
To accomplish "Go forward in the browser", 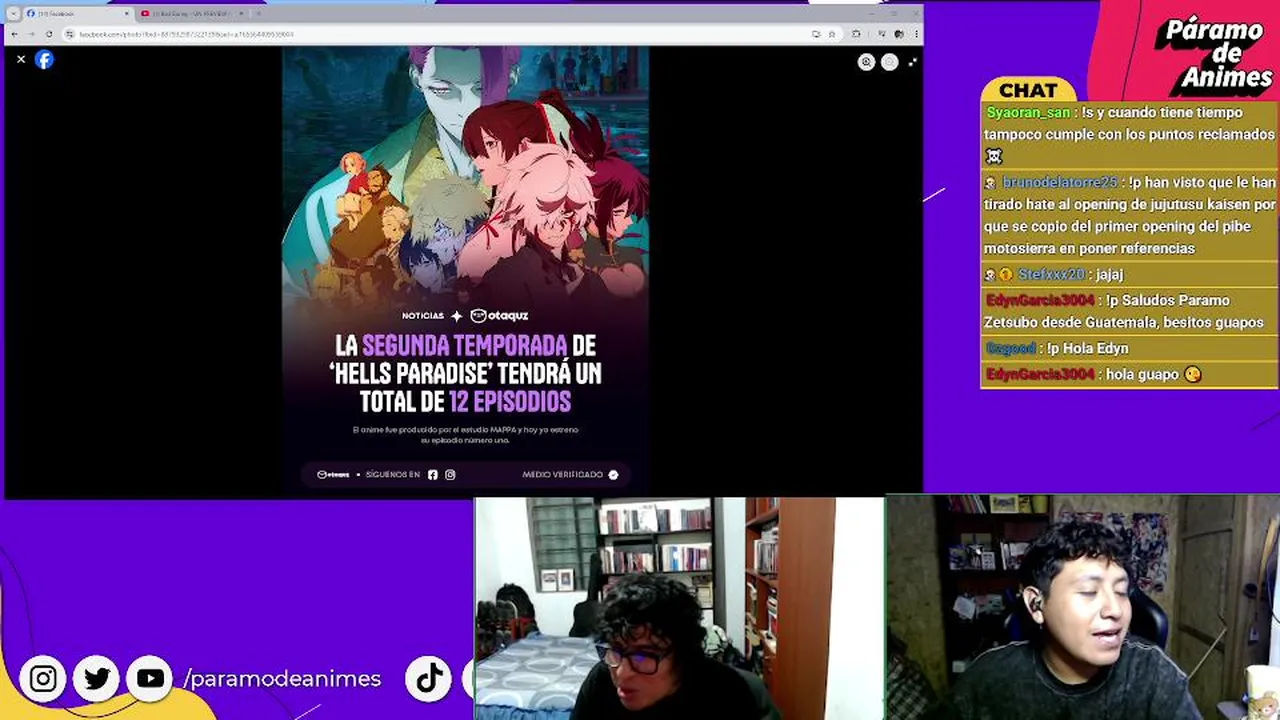I will click(x=31, y=34).
